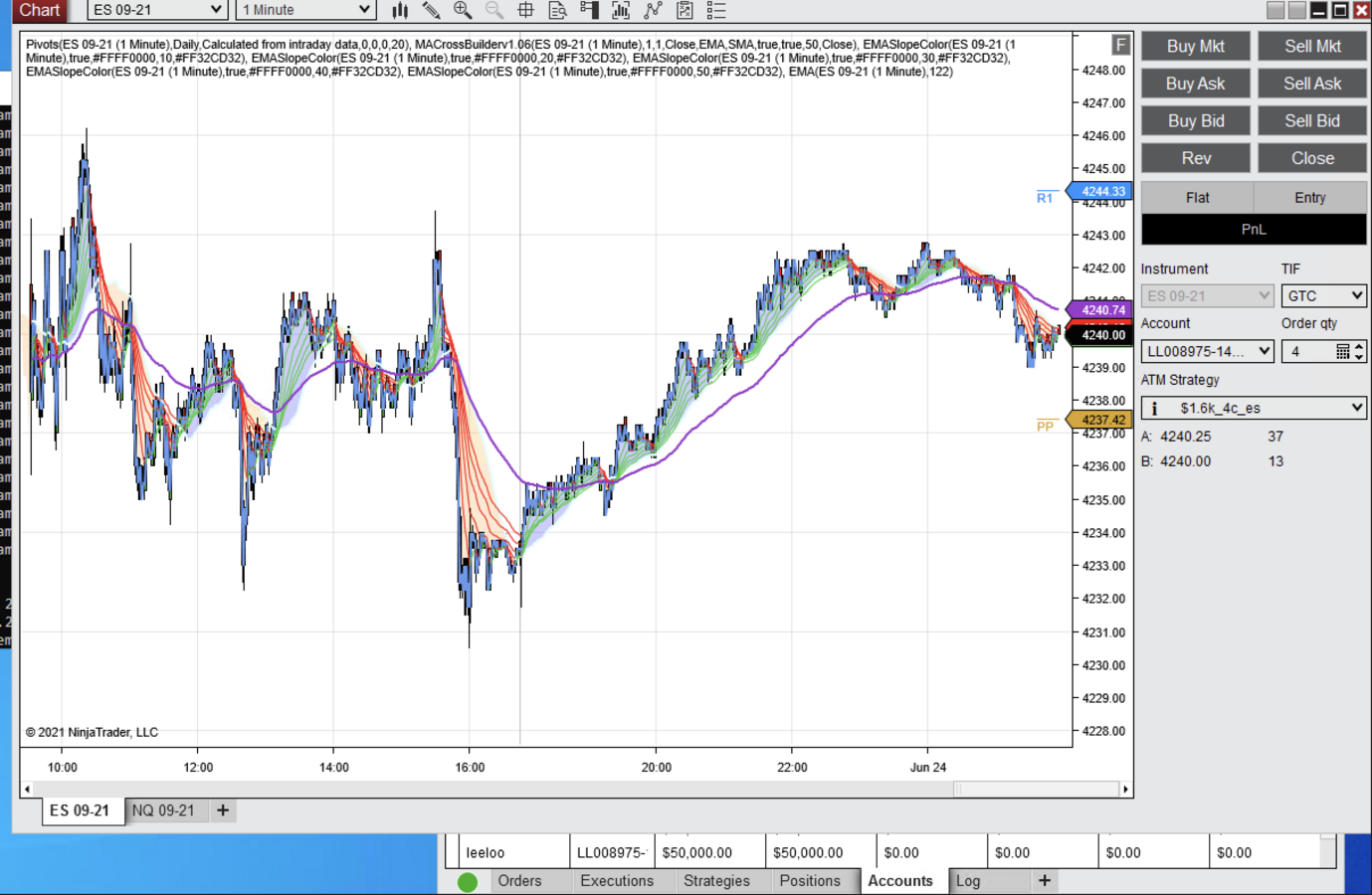The image size is (1372, 895).
Task: Add a new control center tab
Action: (1045, 881)
